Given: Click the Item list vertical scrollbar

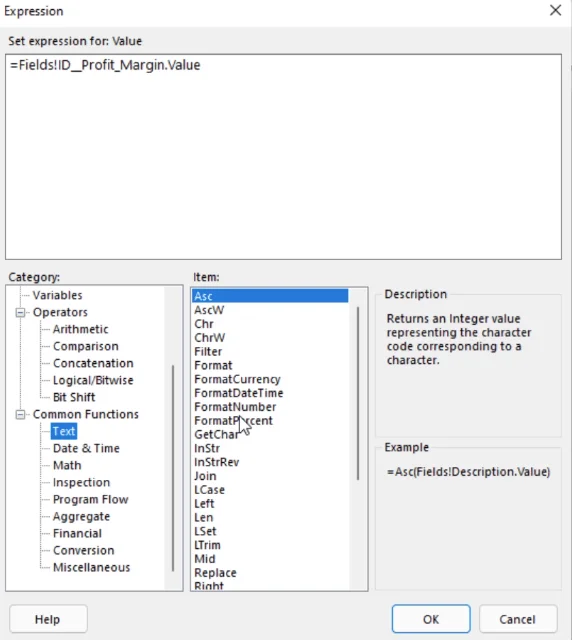Looking at the screenshot, I should 358,393.
